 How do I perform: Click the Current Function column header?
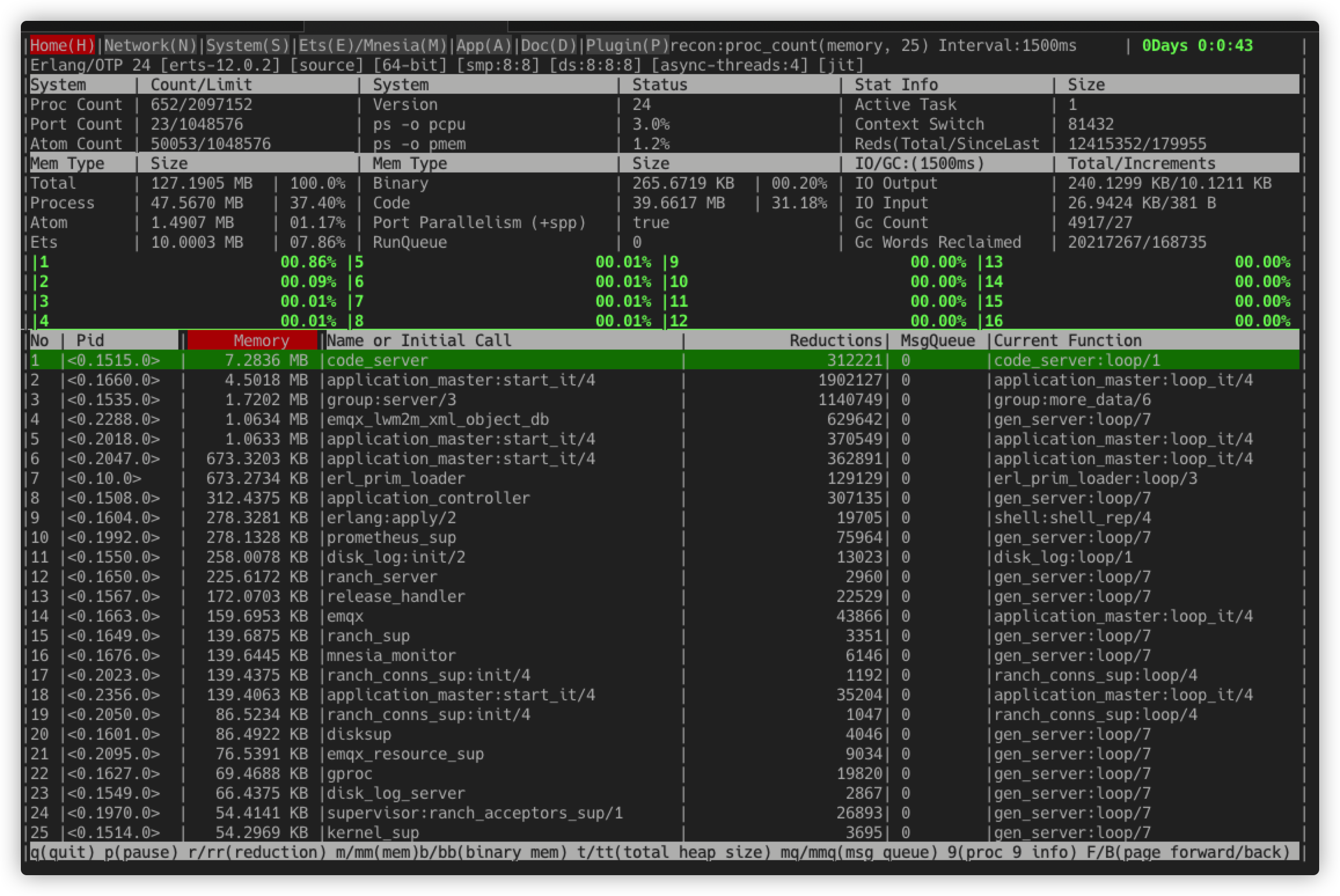click(1067, 340)
